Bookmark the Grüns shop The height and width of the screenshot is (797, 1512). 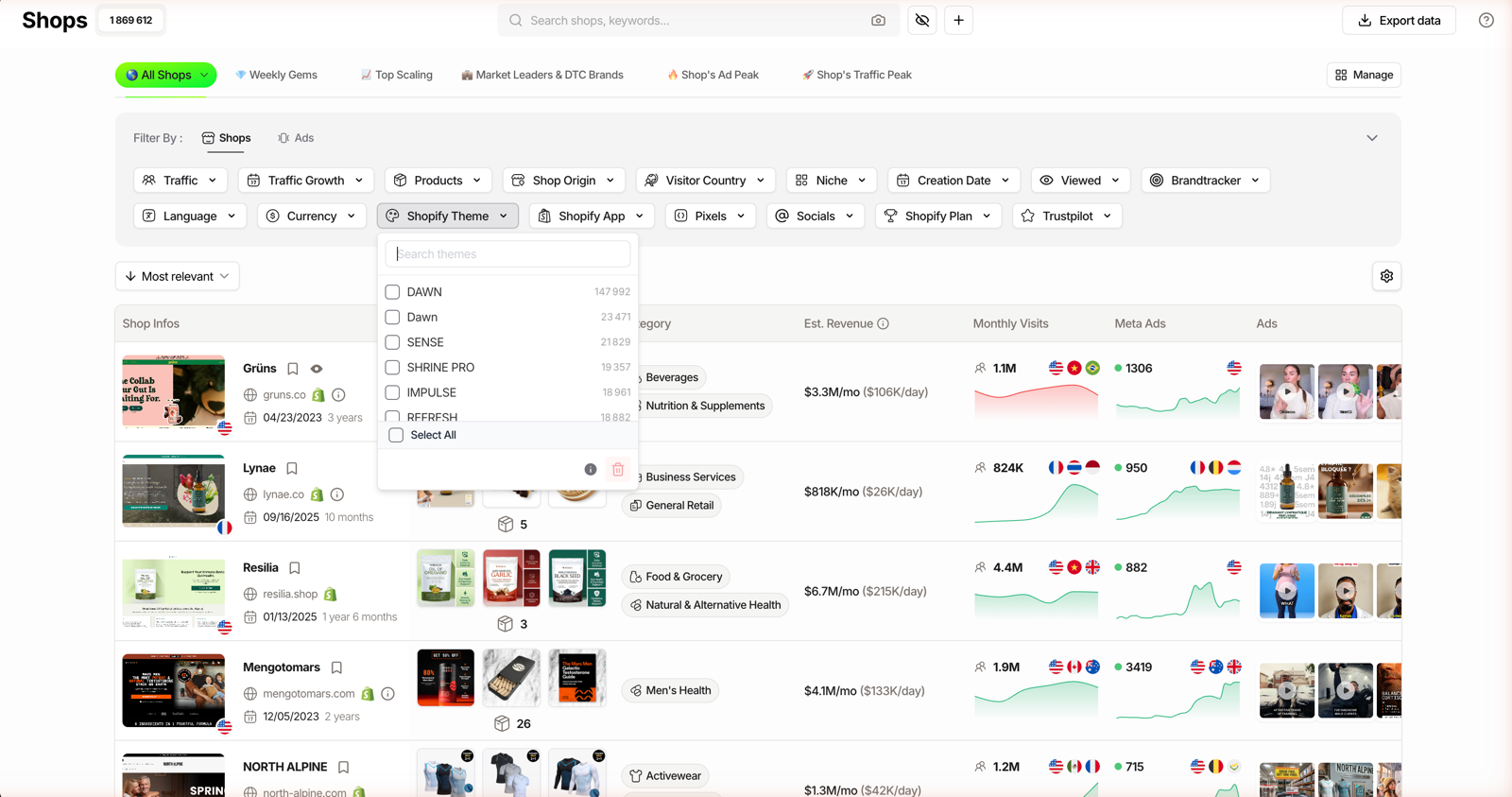(293, 369)
